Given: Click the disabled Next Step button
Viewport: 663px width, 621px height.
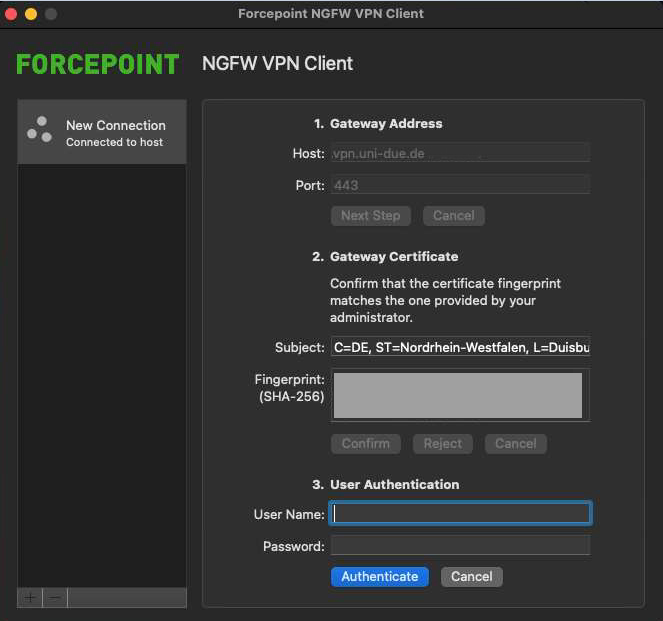Looking at the screenshot, I should 370,216.
